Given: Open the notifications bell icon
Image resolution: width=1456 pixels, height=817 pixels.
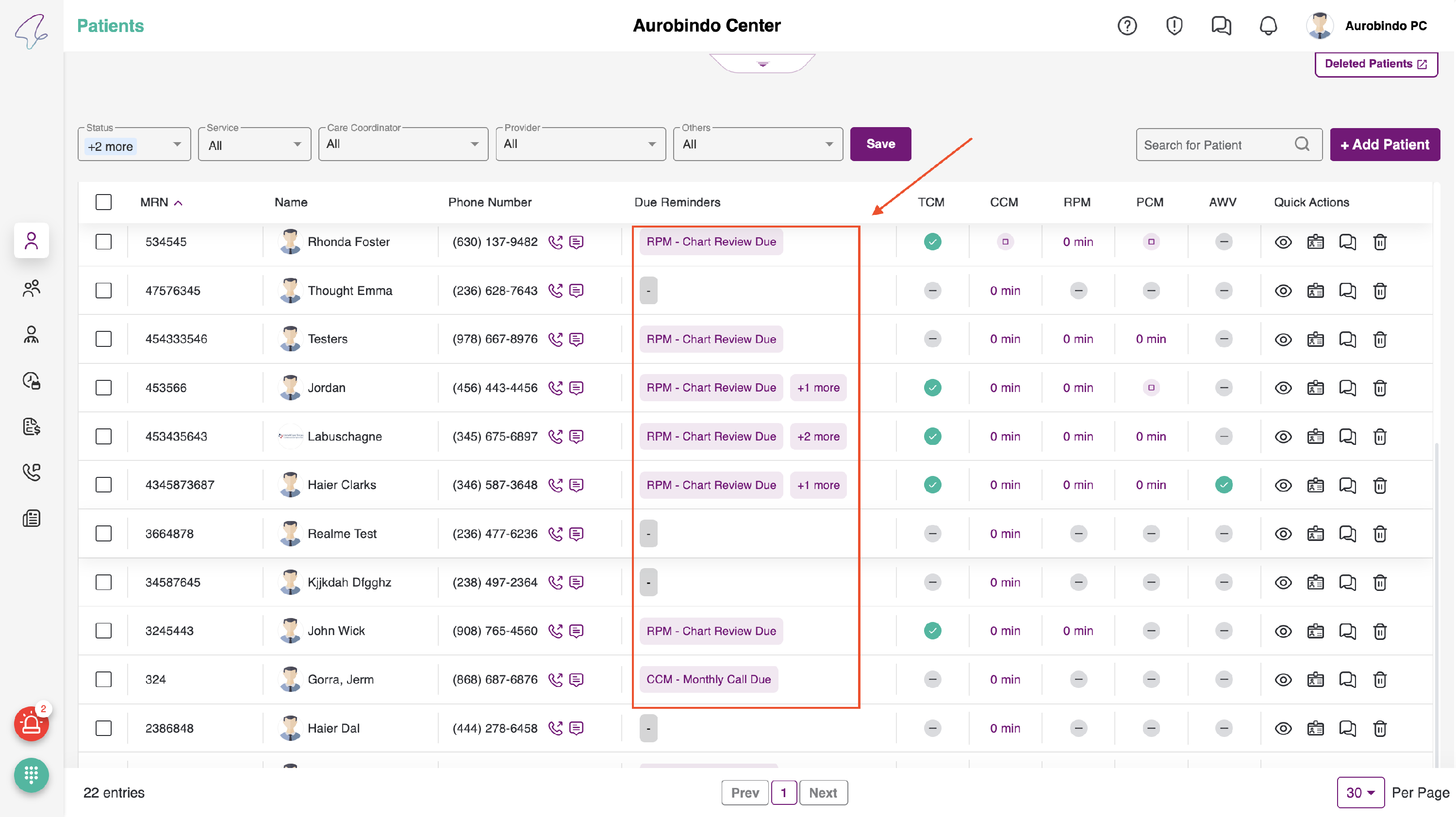Looking at the screenshot, I should click(1268, 26).
